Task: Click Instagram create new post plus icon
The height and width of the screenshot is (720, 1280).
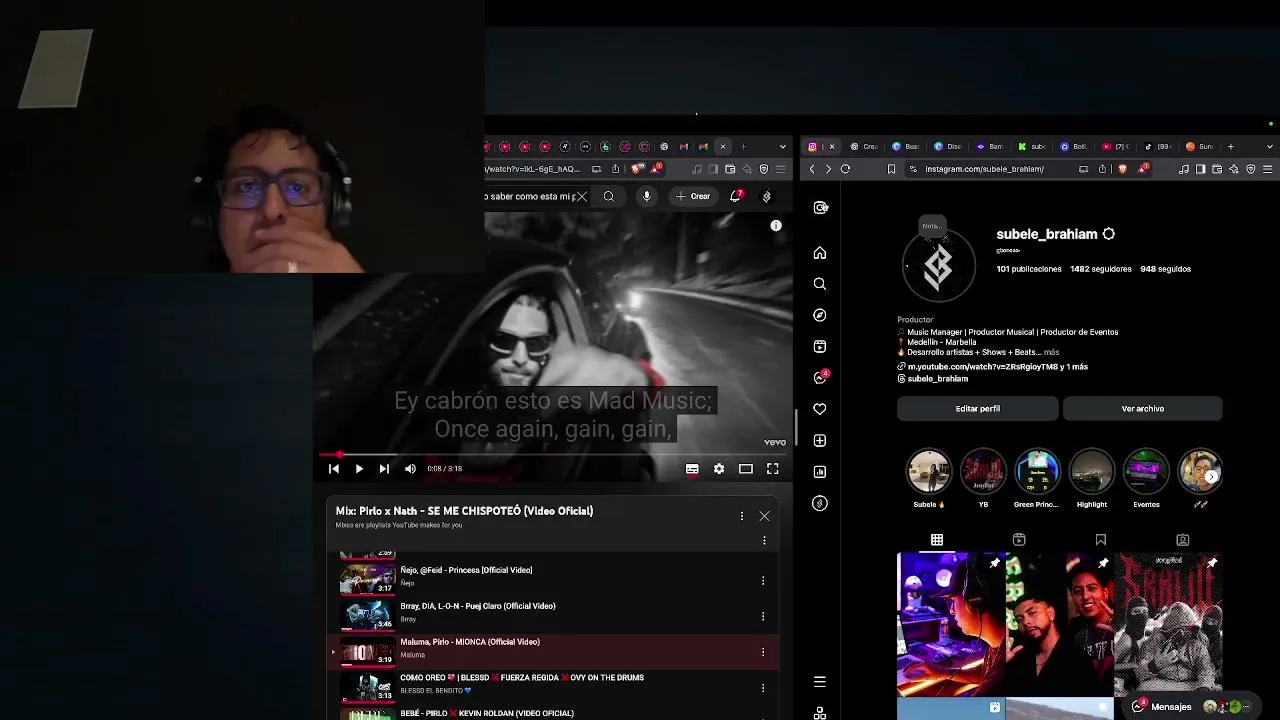Action: click(x=820, y=440)
